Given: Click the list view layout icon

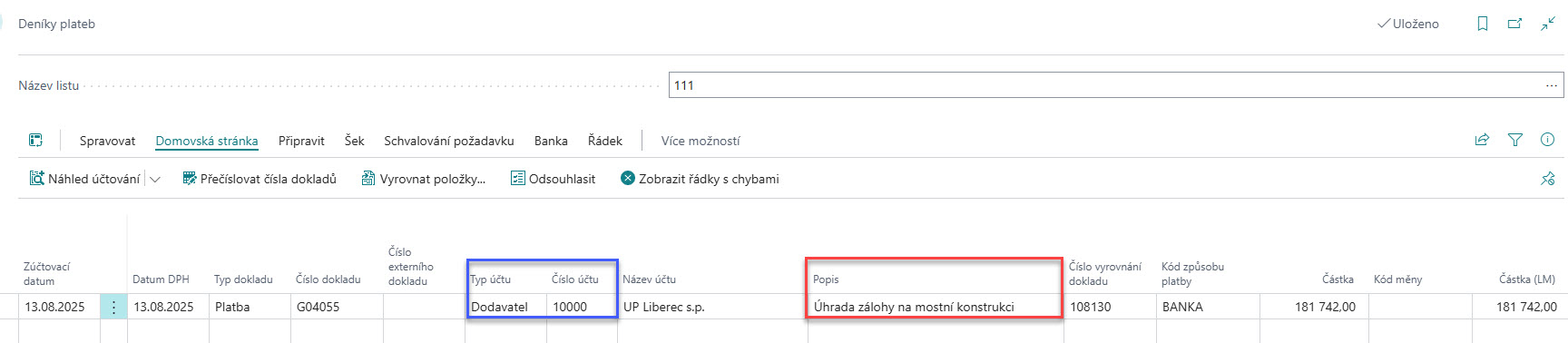Looking at the screenshot, I should click(35, 140).
